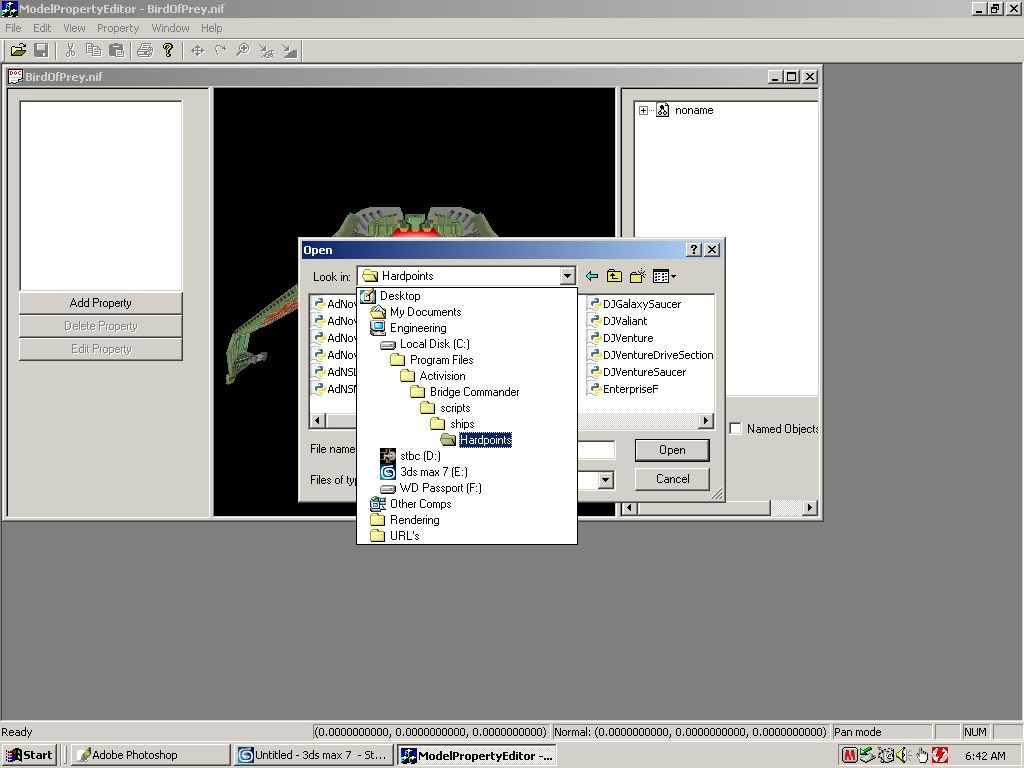1024x768 pixels.
Task: Open the Window menu
Action: [x=170, y=28]
